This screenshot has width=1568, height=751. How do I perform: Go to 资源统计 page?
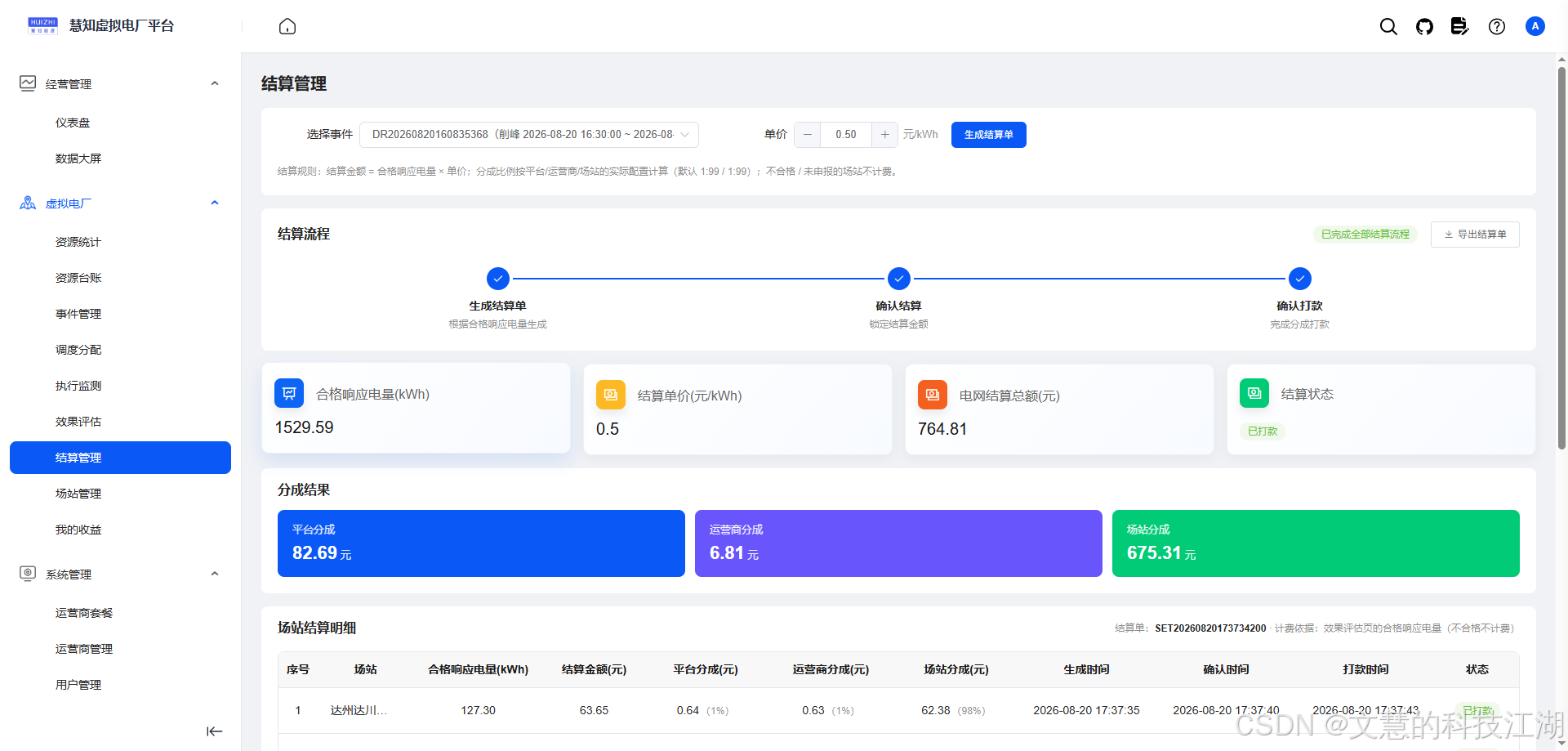[120, 242]
